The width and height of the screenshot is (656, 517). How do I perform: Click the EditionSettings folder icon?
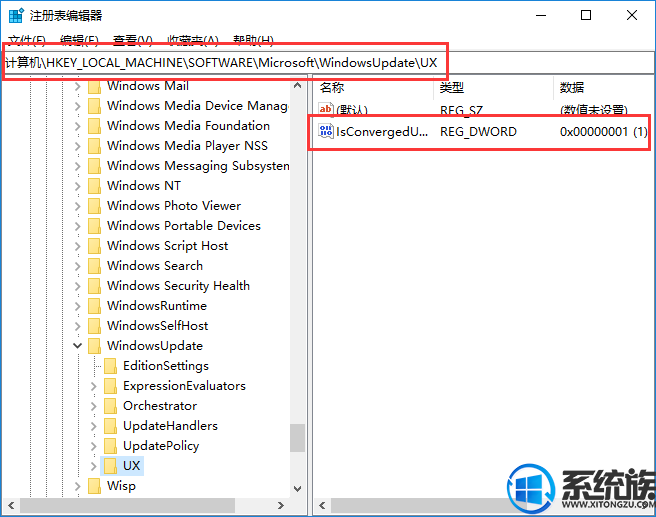coord(110,366)
